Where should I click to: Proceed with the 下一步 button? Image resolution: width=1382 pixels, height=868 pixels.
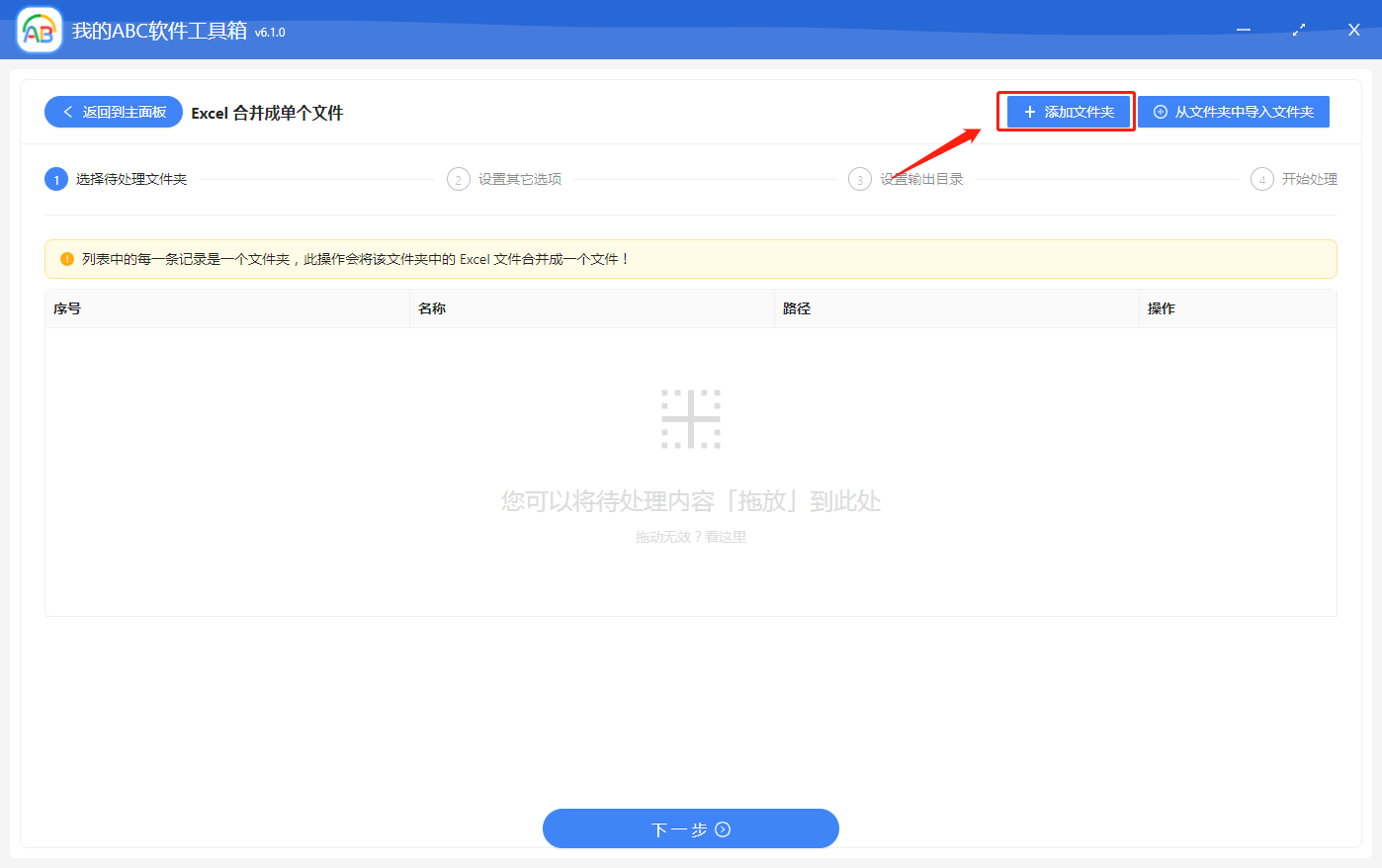(690, 828)
